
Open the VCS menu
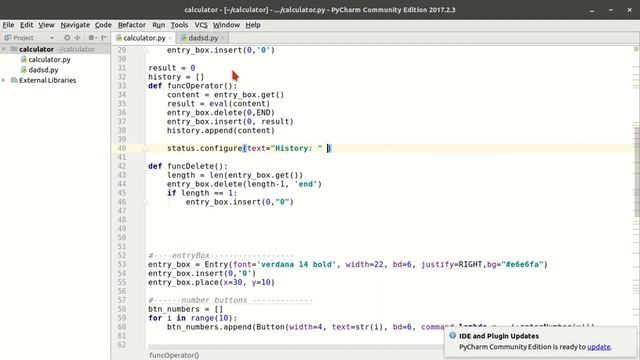[x=201, y=25]
